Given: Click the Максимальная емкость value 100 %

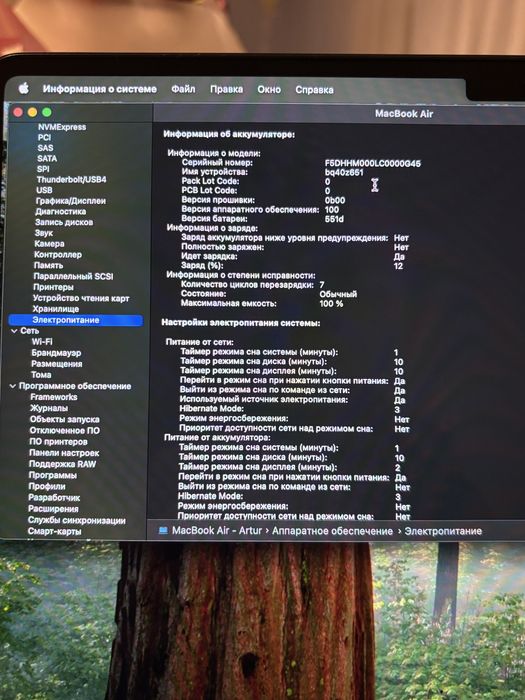Looking at the screenshot, I should click(x=331, y=303).
